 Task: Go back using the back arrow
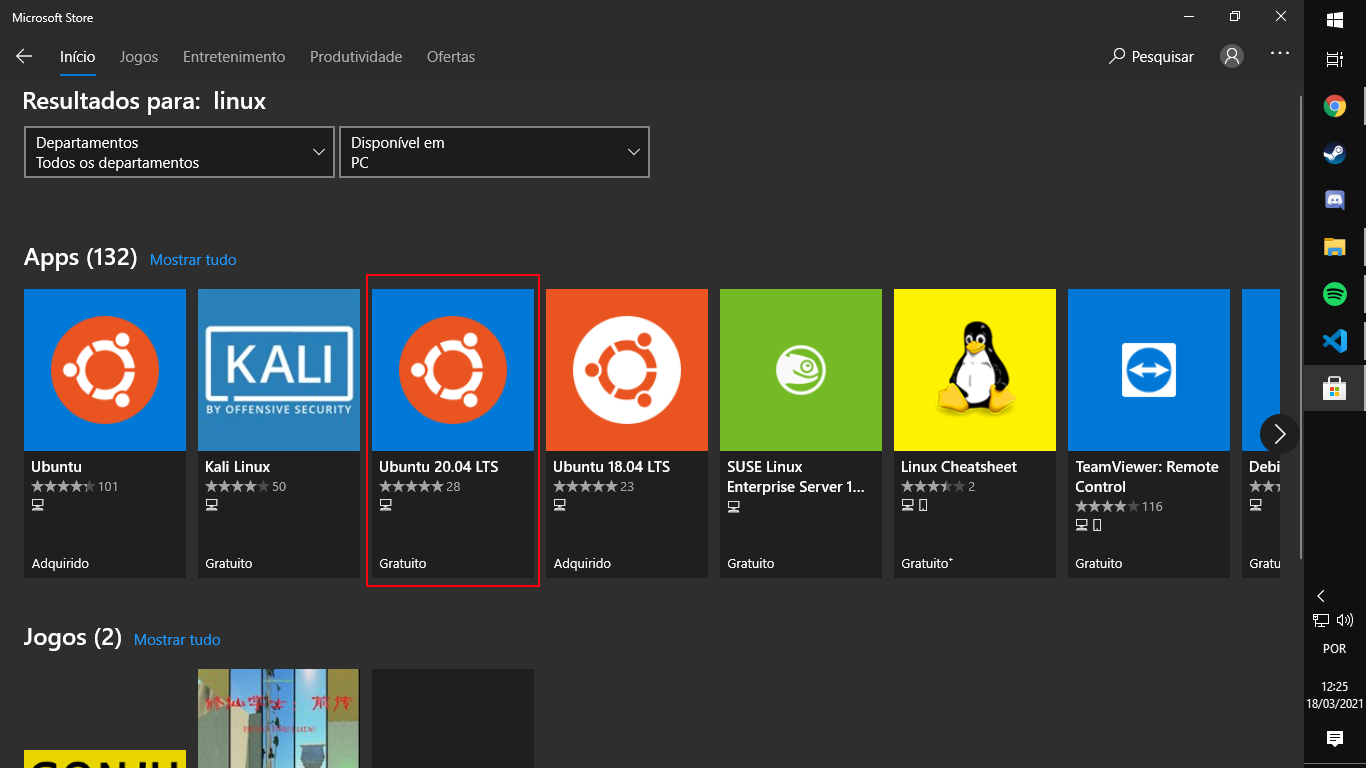24,57
